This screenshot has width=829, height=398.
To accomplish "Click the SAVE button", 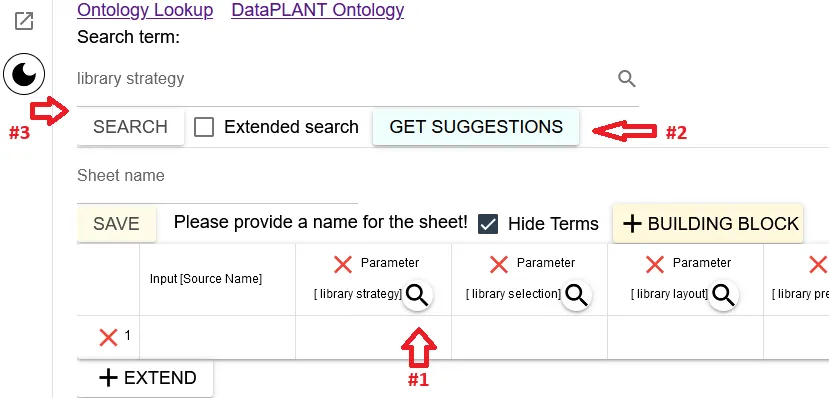I will pyautogui.click(x=116, y=224).
